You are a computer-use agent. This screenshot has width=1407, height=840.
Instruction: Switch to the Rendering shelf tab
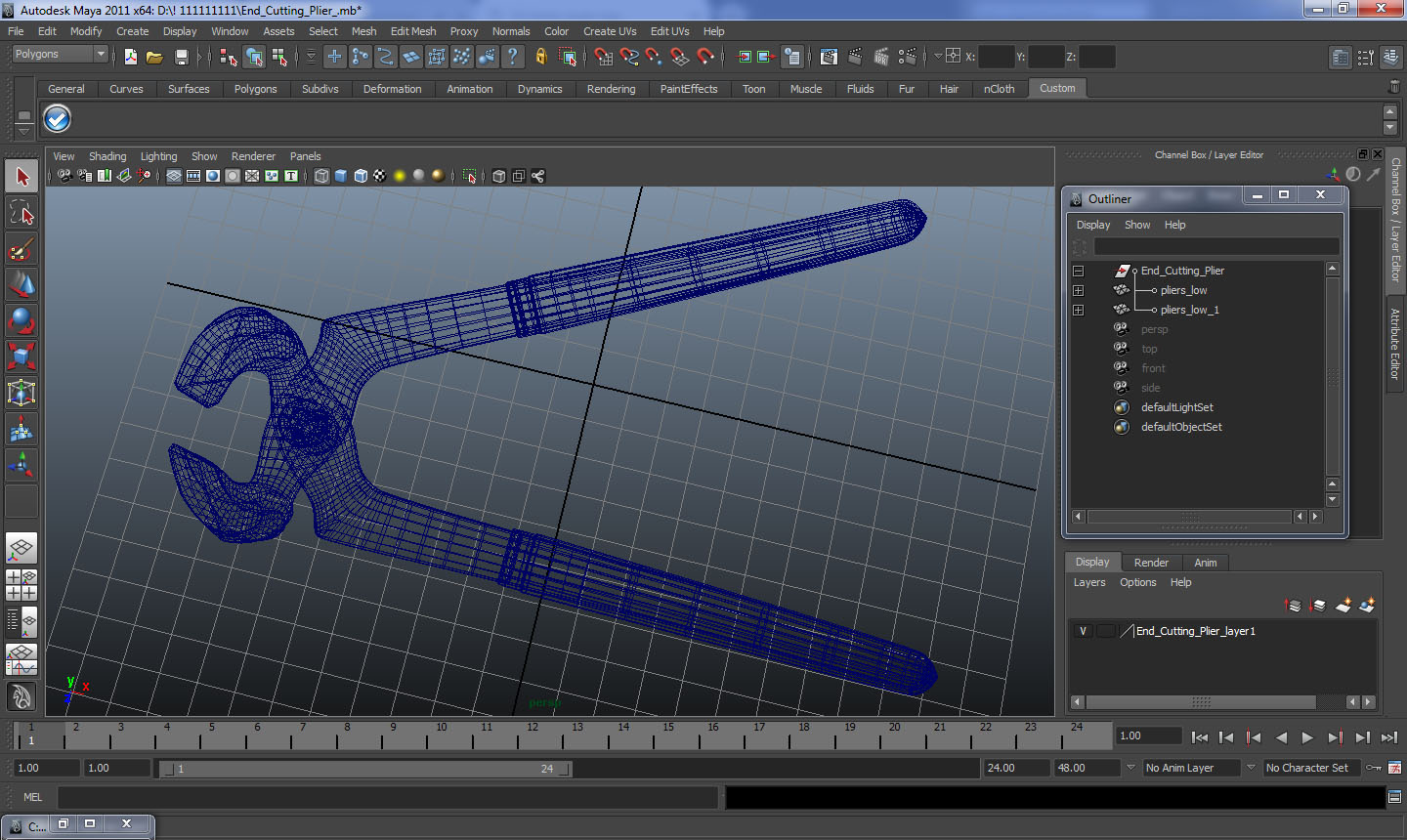click(x=611, y=89)
